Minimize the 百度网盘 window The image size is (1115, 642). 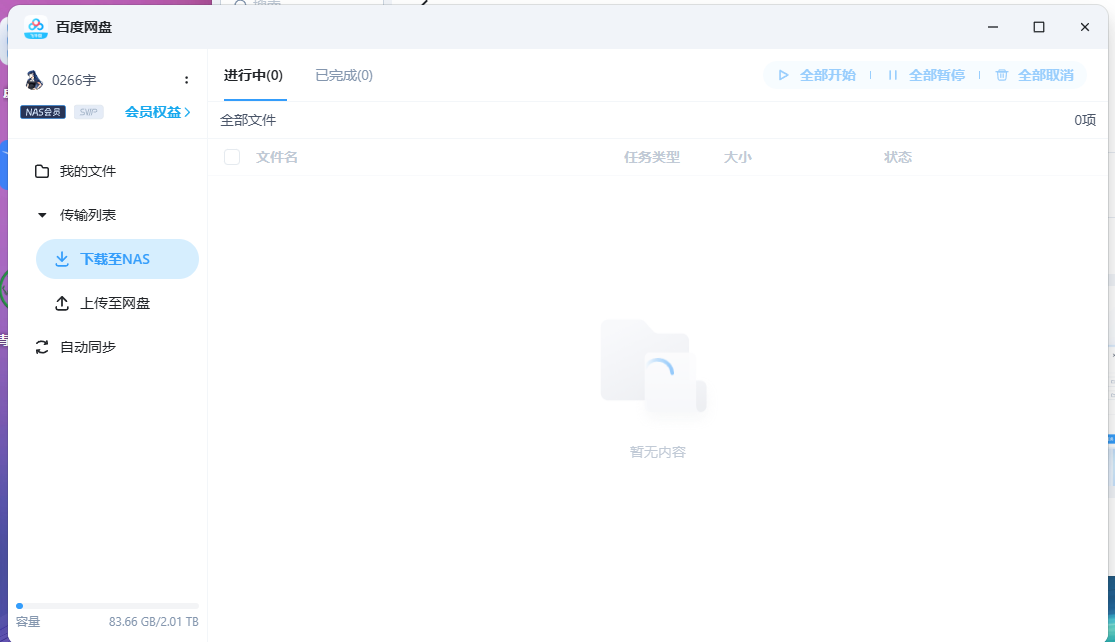tap(993, 27)
